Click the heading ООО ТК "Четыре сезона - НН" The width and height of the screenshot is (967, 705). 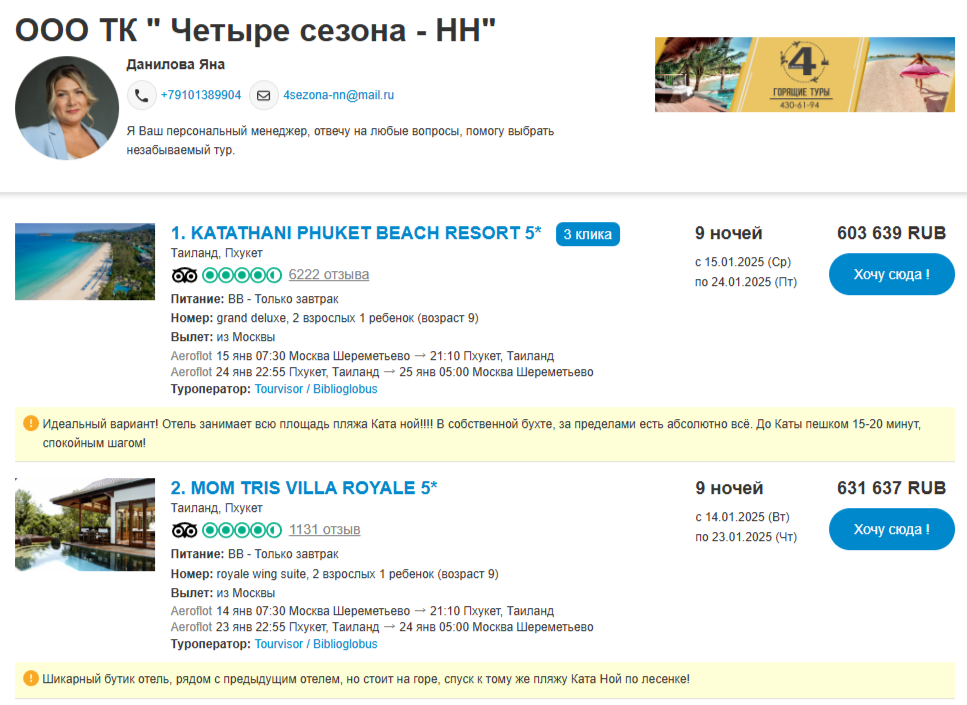255,30
